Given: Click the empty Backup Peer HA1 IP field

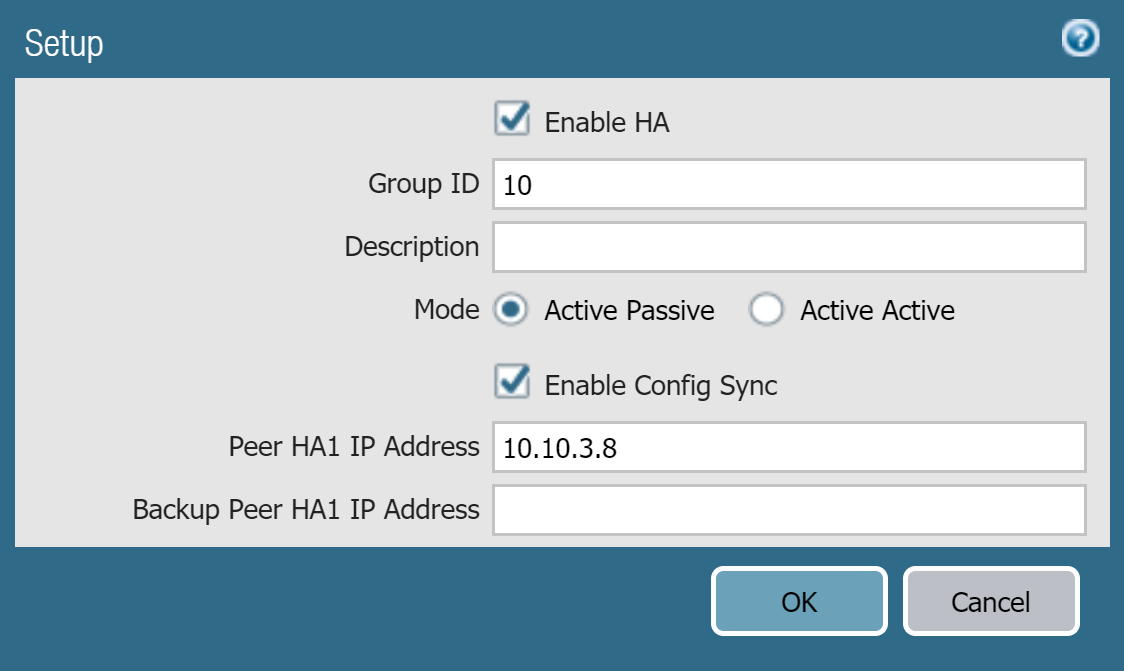Looking at the screenshot, I should (788, 510).
